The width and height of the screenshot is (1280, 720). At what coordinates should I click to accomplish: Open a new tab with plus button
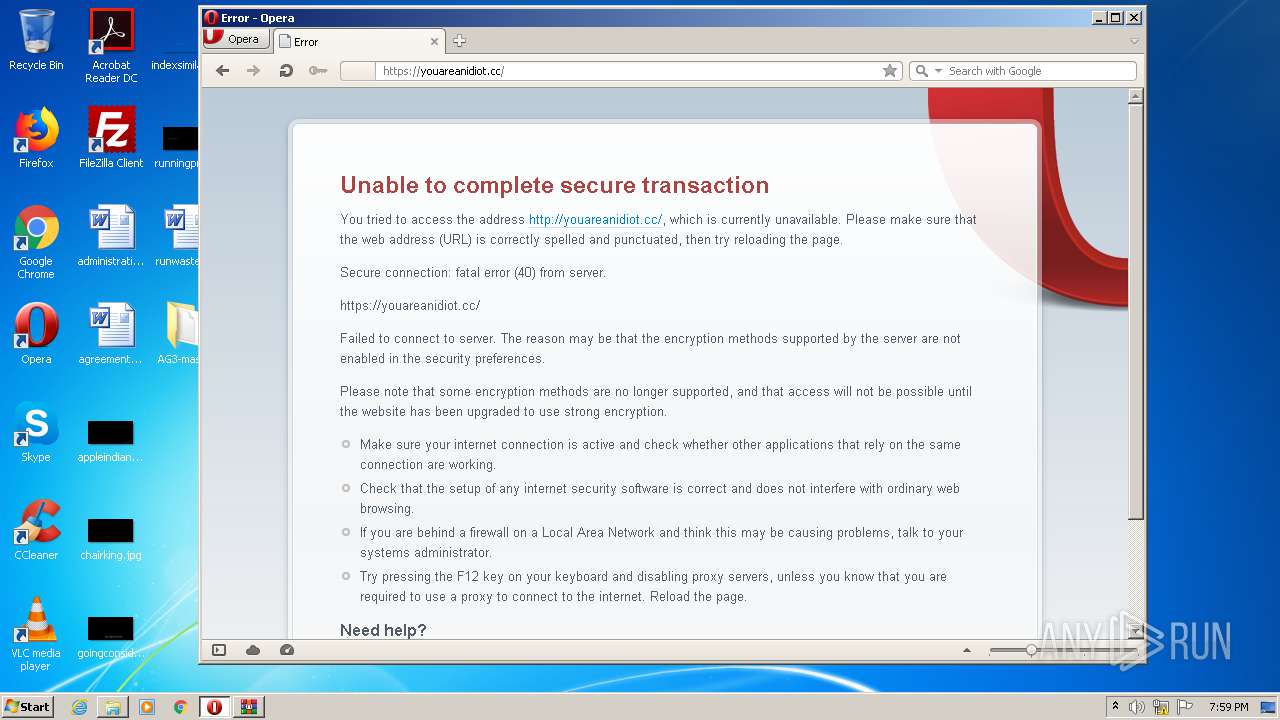click(459, 41)
